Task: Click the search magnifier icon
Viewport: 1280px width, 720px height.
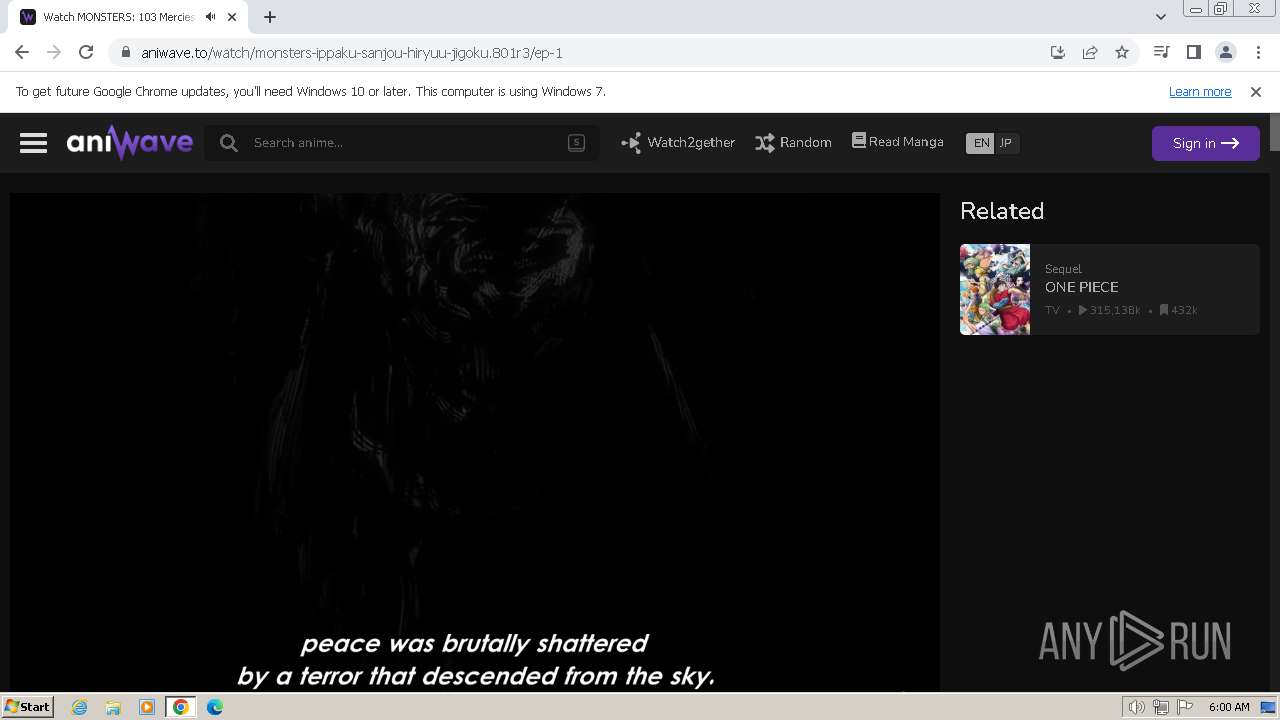Action: 229,143
